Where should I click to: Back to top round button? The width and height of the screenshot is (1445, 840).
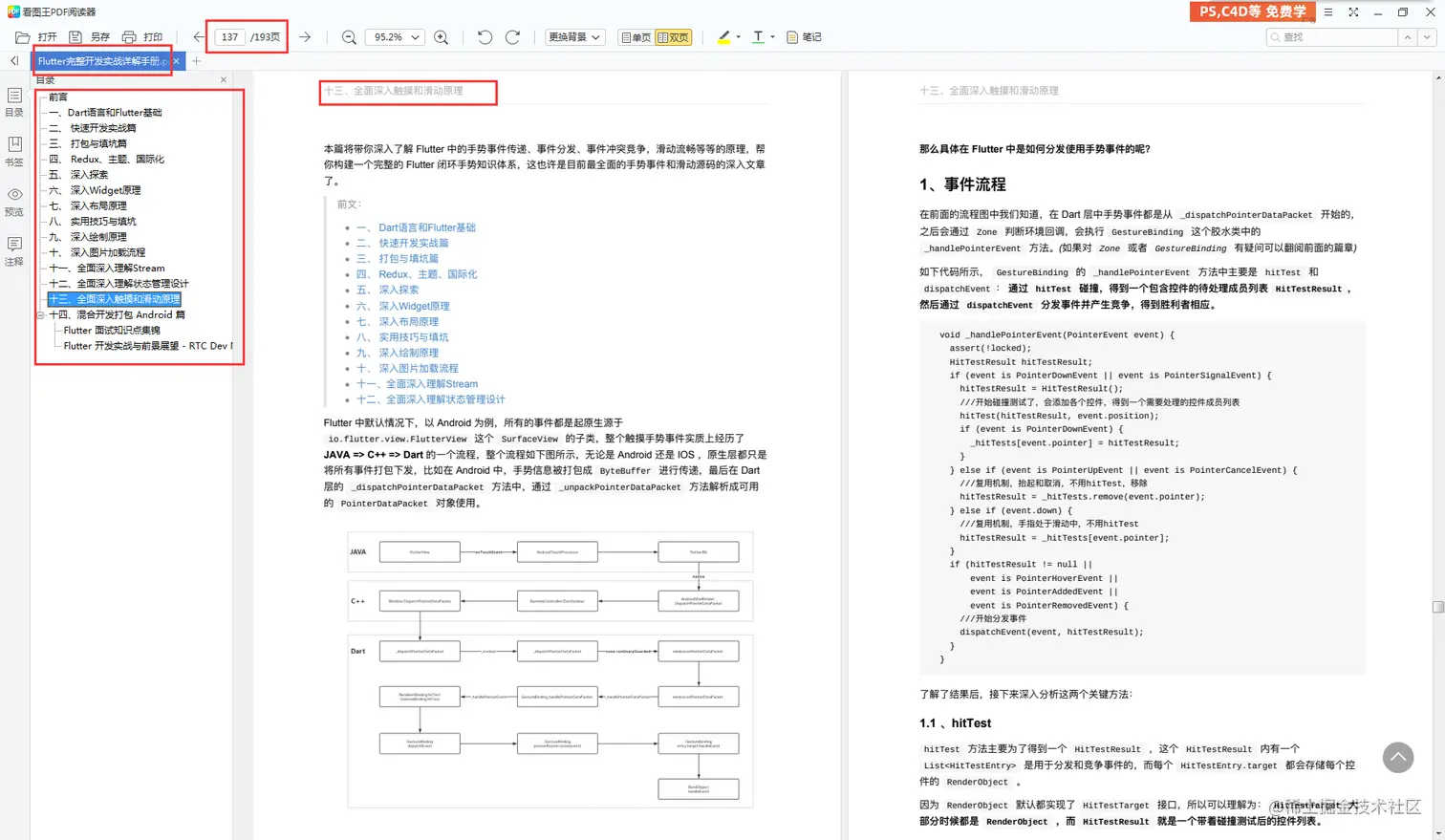[1398, 758]
